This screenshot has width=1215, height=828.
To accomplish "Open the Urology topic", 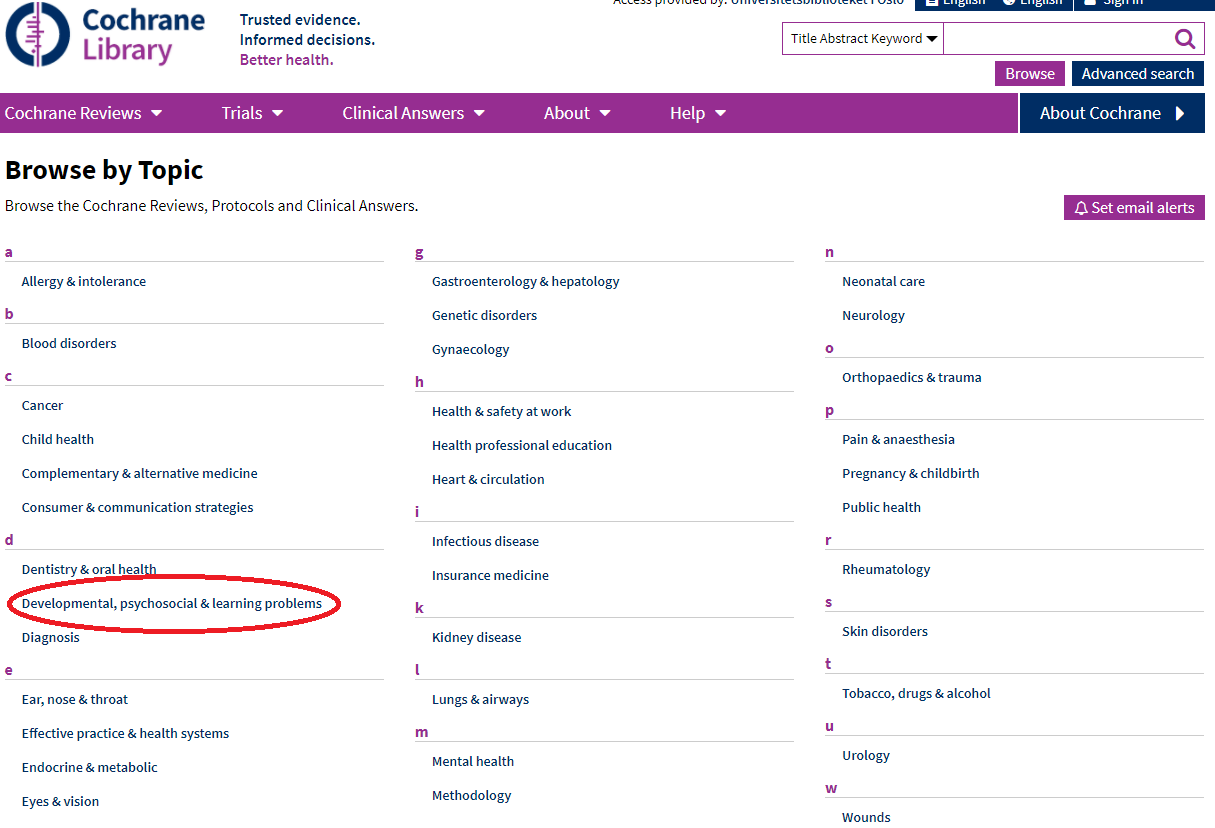I will point(866,756).
